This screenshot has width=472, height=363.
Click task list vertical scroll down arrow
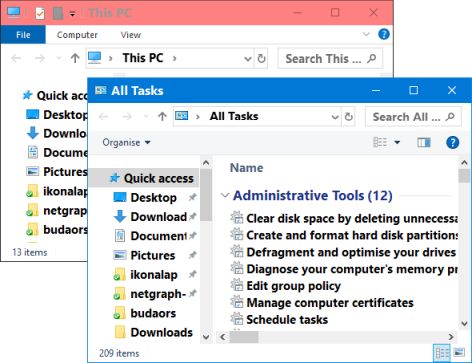pyautogui.click(x=464, y=323)
